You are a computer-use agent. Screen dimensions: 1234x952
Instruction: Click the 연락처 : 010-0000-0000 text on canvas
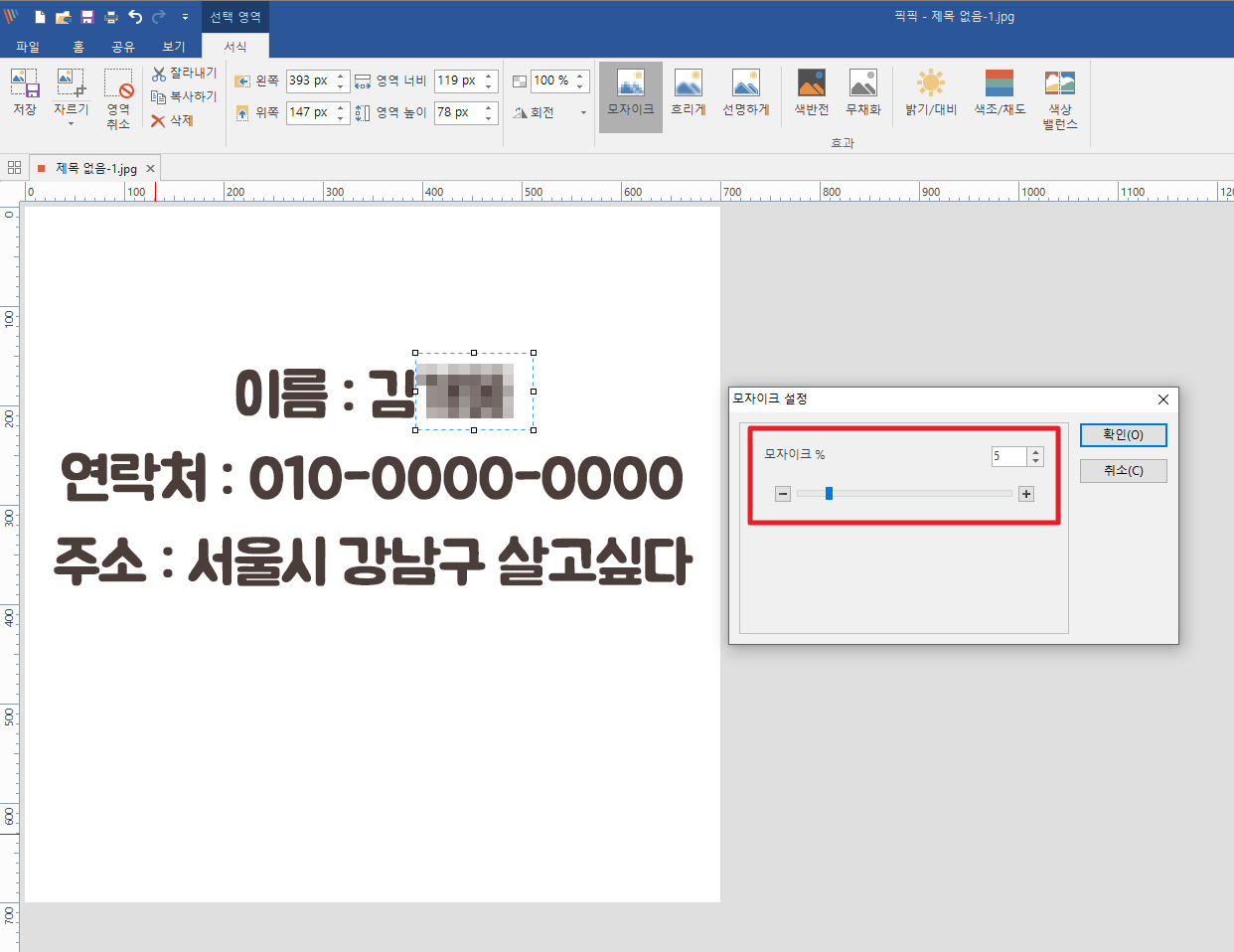(x=372, y=478)
